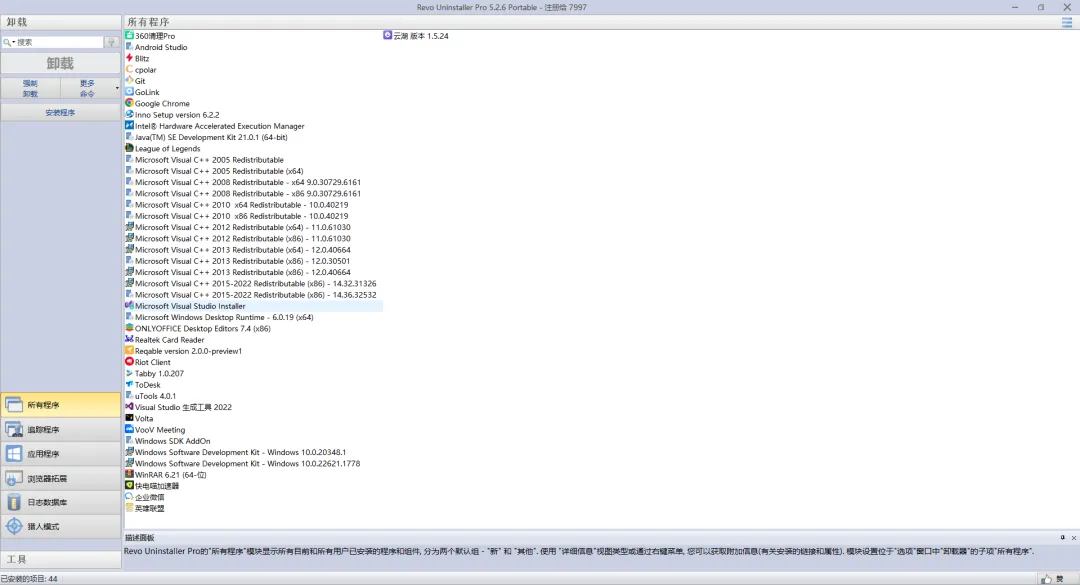Viewport: 1080px width, 585px height.
Task: Select the Android Studio icon in list
Action: (x=129, y=46)
